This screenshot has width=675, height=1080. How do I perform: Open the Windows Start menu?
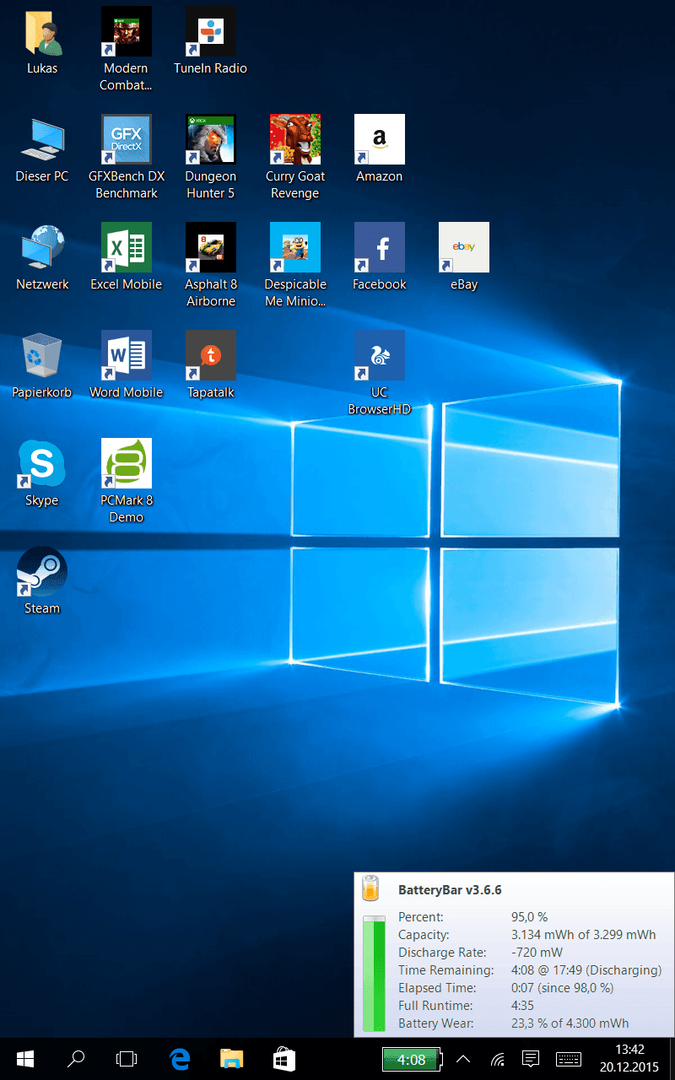click(25, 1059)
